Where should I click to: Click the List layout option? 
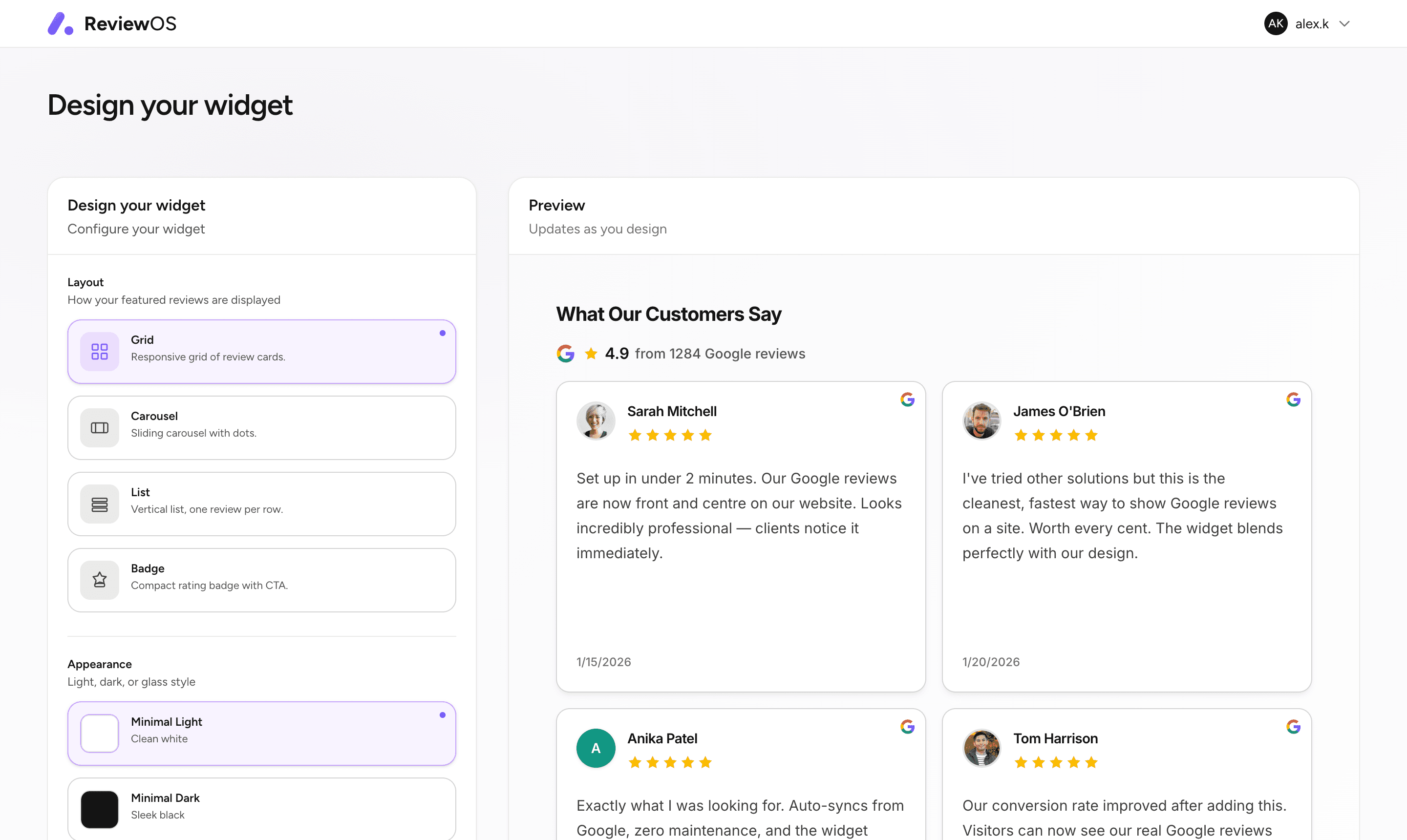261,503
